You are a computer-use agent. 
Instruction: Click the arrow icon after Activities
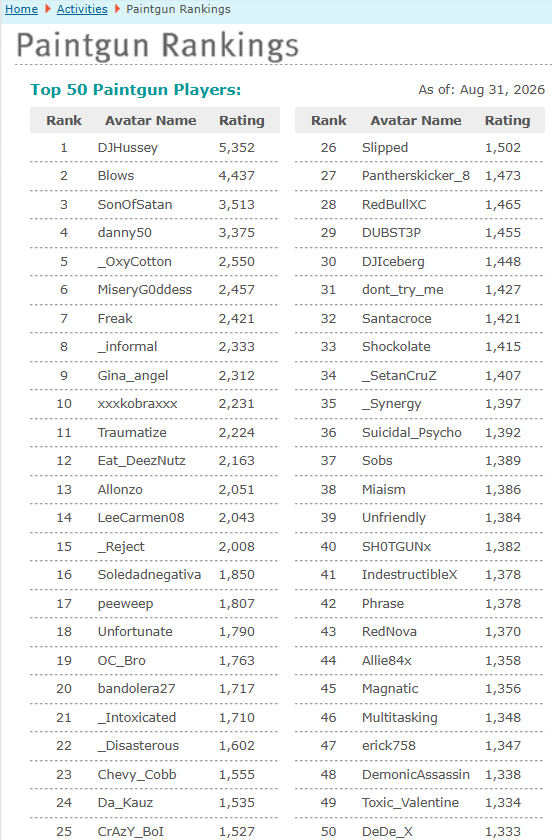117,9
